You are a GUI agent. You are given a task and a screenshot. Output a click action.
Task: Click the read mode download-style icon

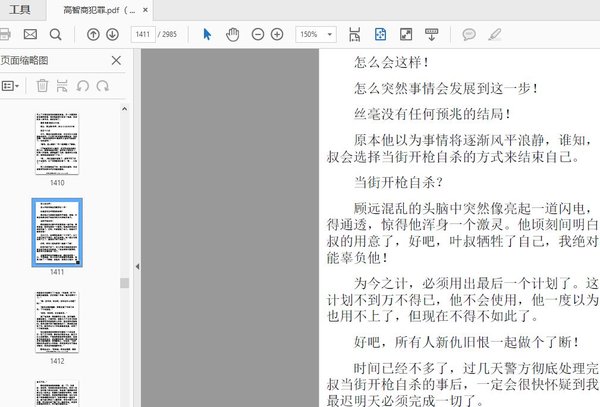pos(431,34)
